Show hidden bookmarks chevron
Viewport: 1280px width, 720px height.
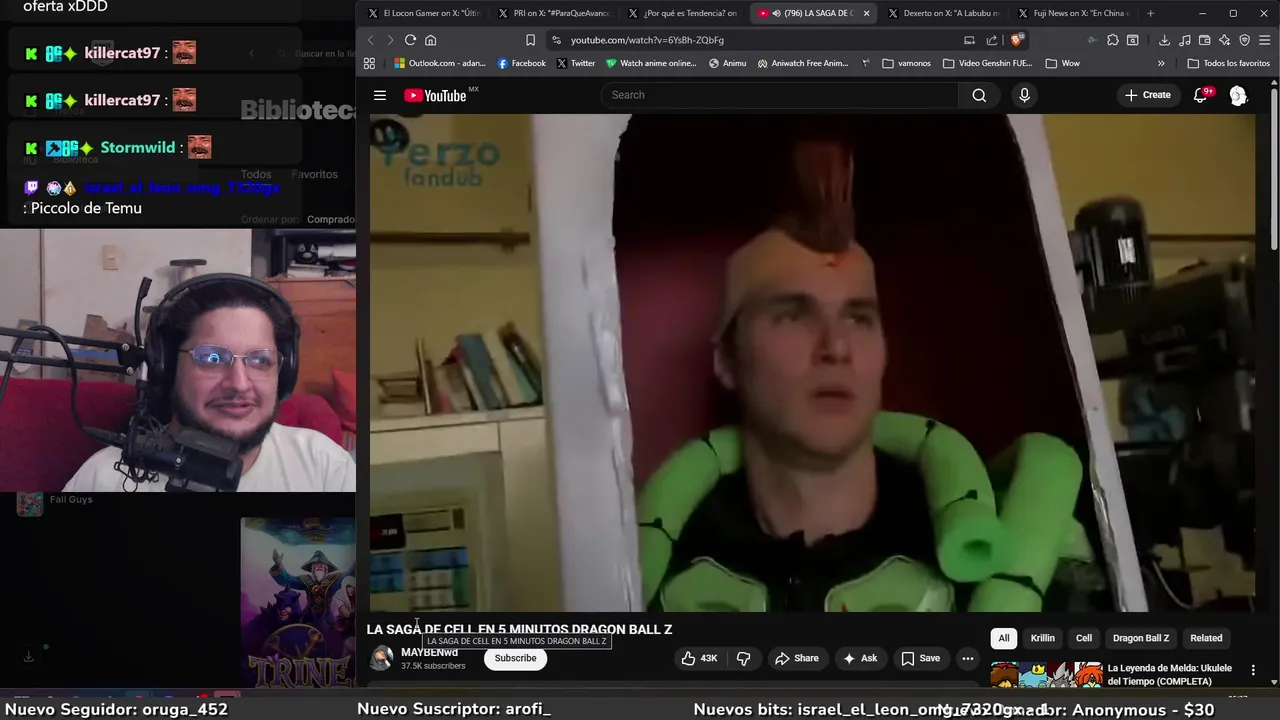pos(1161,63)
